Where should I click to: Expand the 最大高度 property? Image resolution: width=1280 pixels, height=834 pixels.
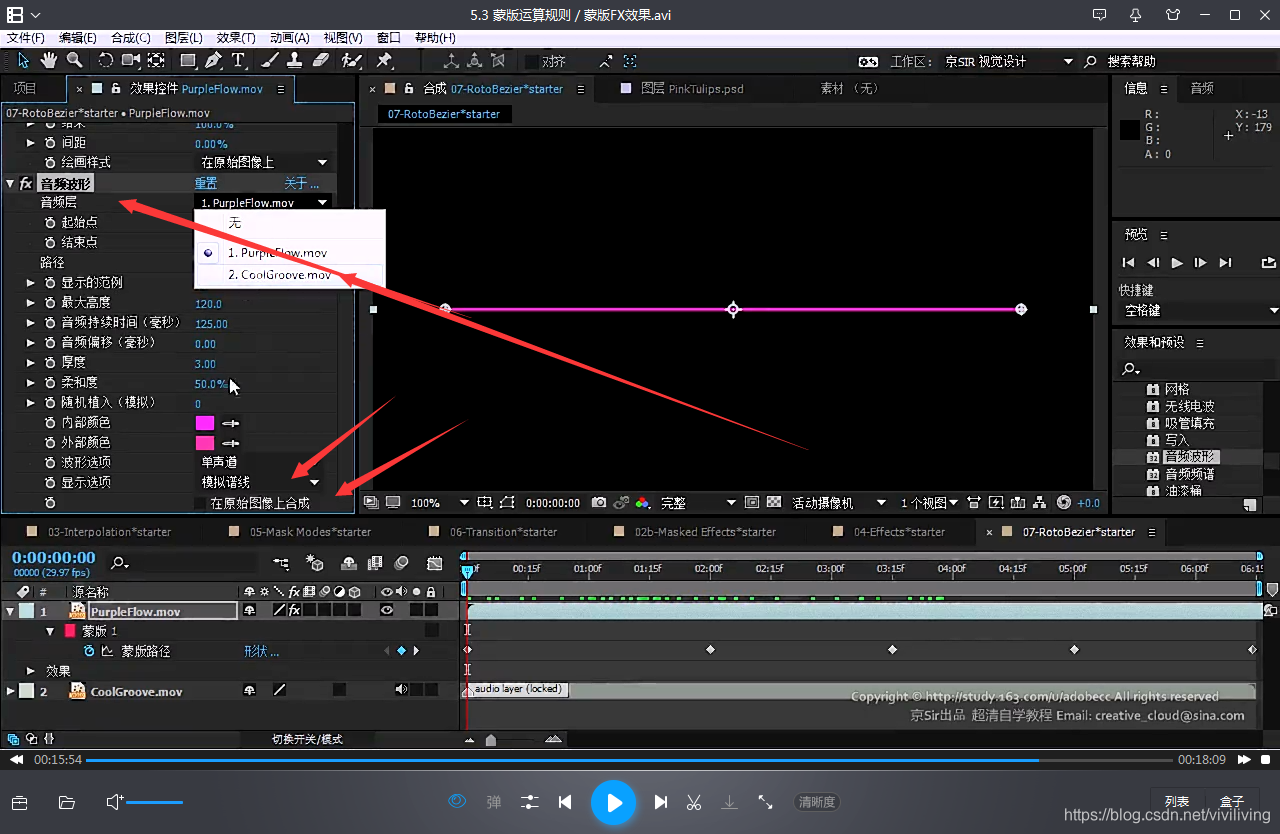click(x=31, y=302)
